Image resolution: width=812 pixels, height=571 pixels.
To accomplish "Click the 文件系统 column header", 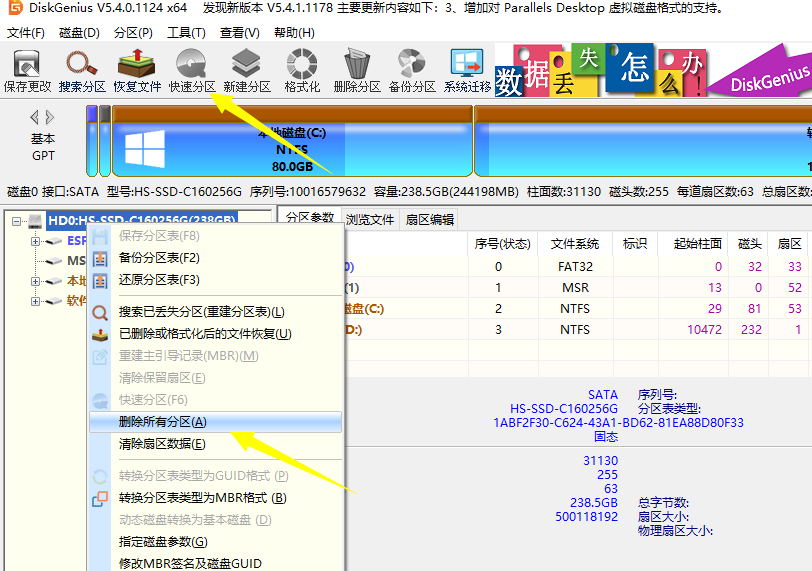I will click(575, 244).
